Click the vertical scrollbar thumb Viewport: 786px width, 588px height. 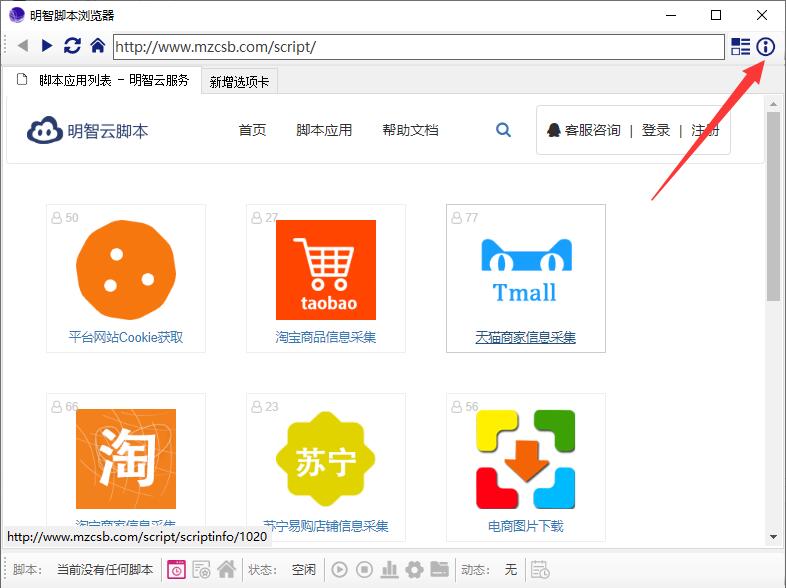[x=773, y=207]
